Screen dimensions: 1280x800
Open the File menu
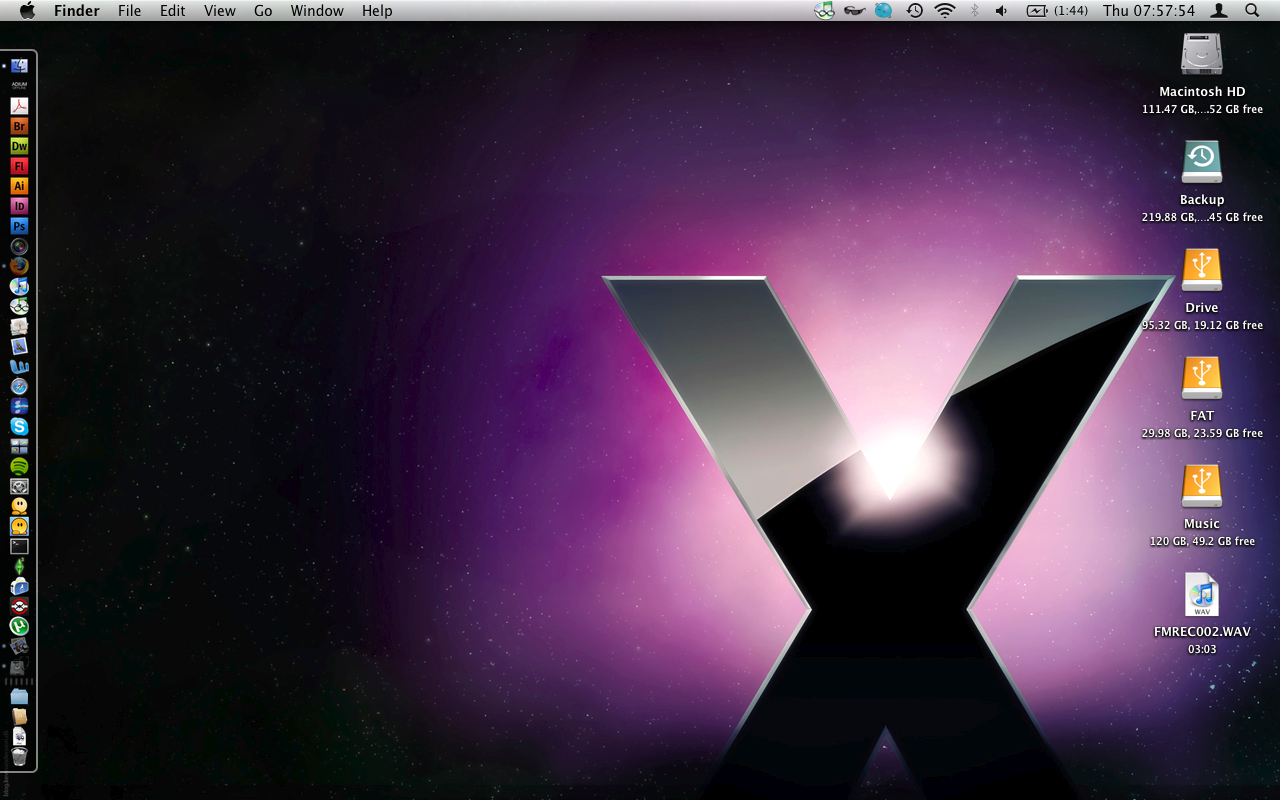pyautogui.click(x=129, y=11)
